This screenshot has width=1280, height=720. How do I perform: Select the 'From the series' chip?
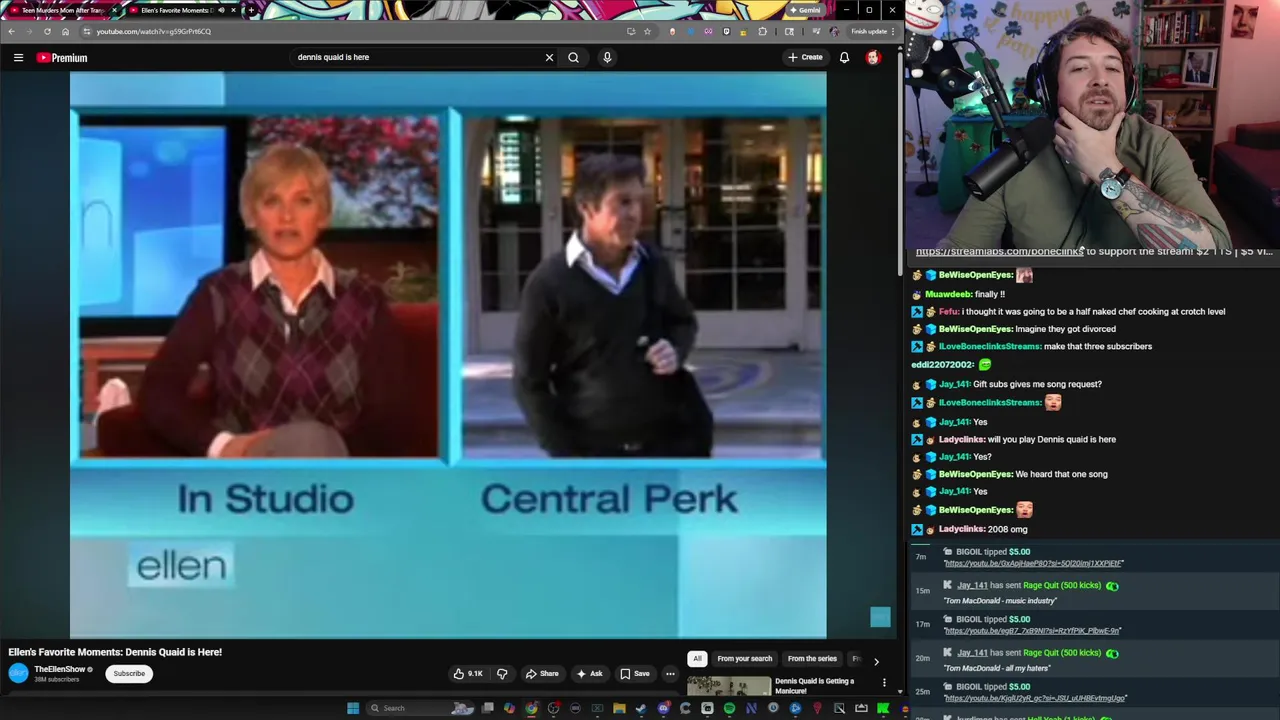pos(812,658)
